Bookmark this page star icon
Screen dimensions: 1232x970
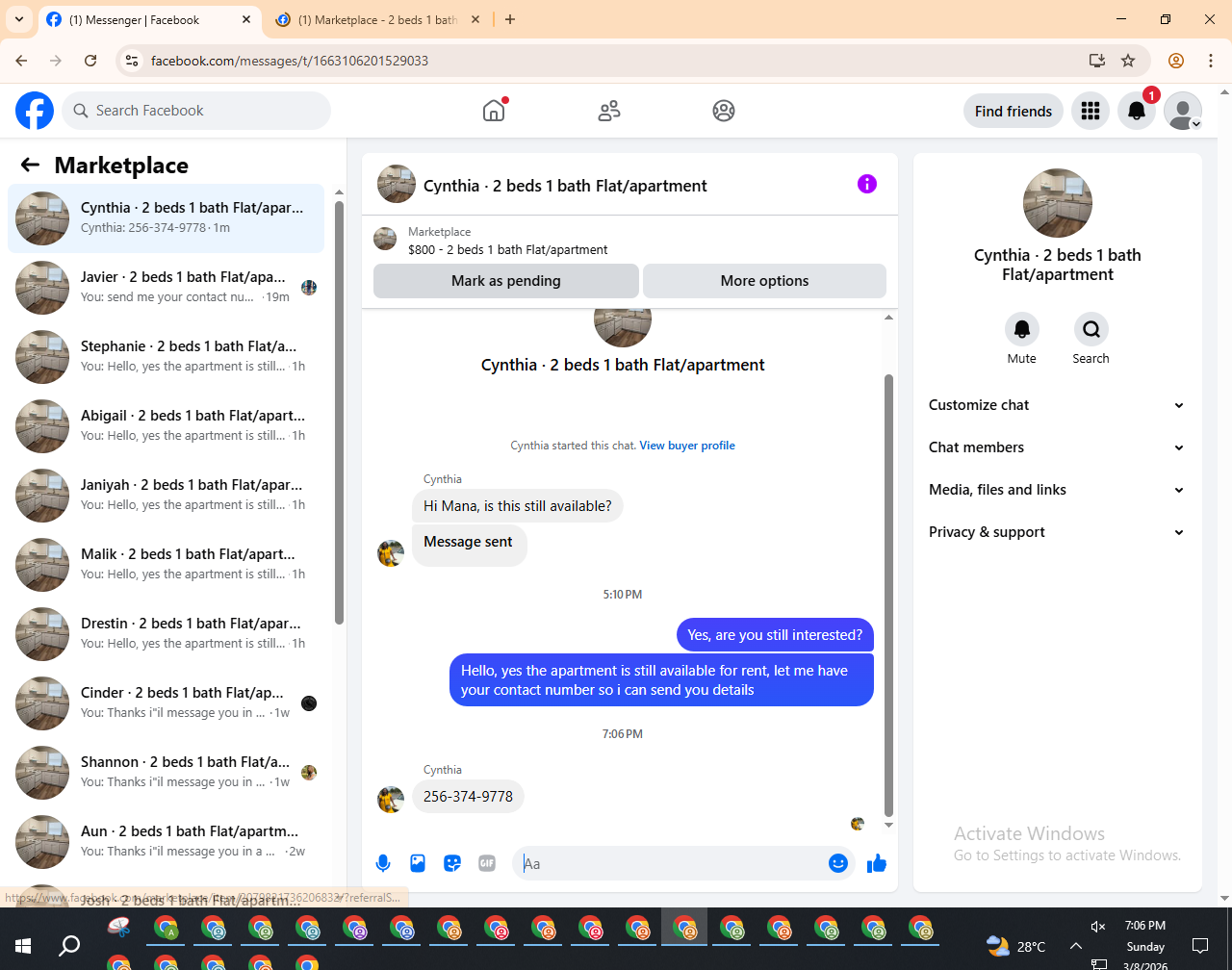[1128, 61]
